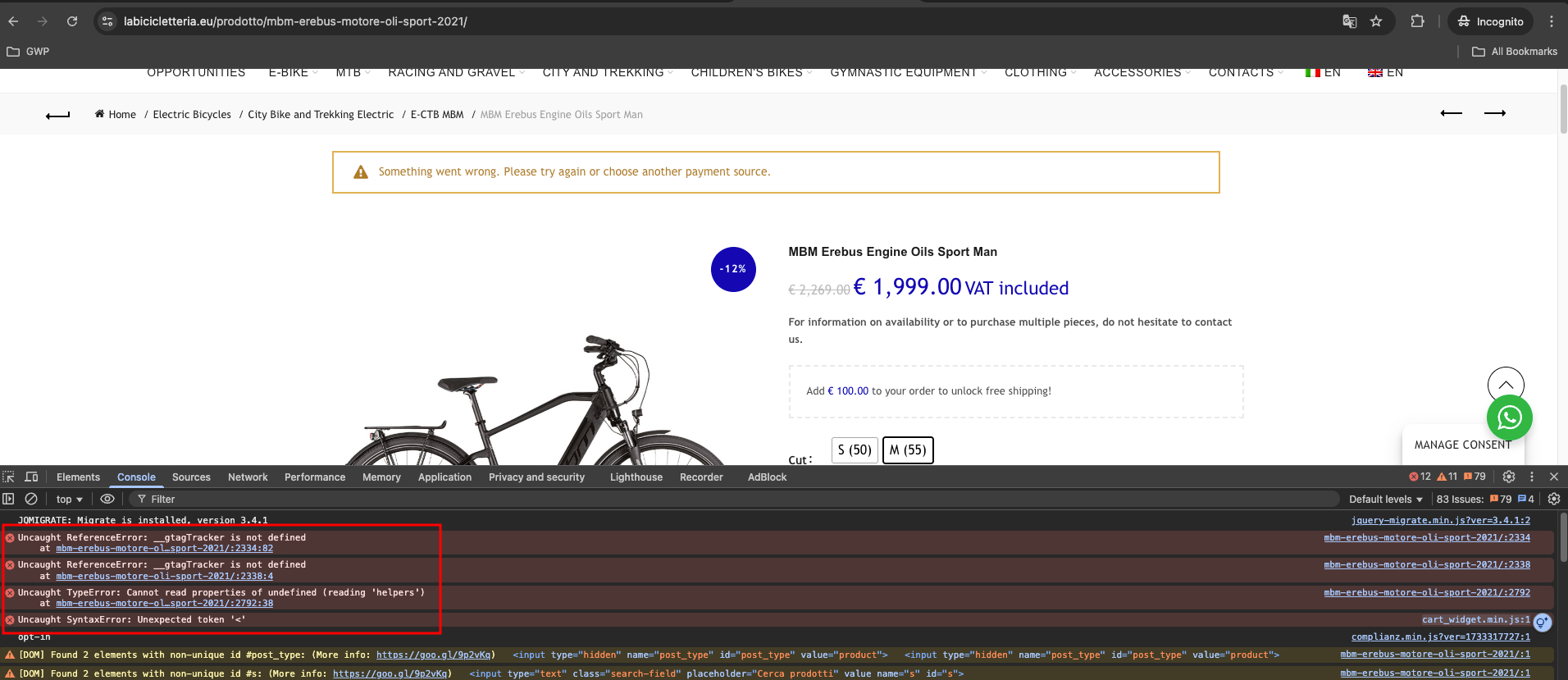This screenshot has height=680, width=1568.
Task: Reload the page with the refresh icon
Action: pos(72,21)
